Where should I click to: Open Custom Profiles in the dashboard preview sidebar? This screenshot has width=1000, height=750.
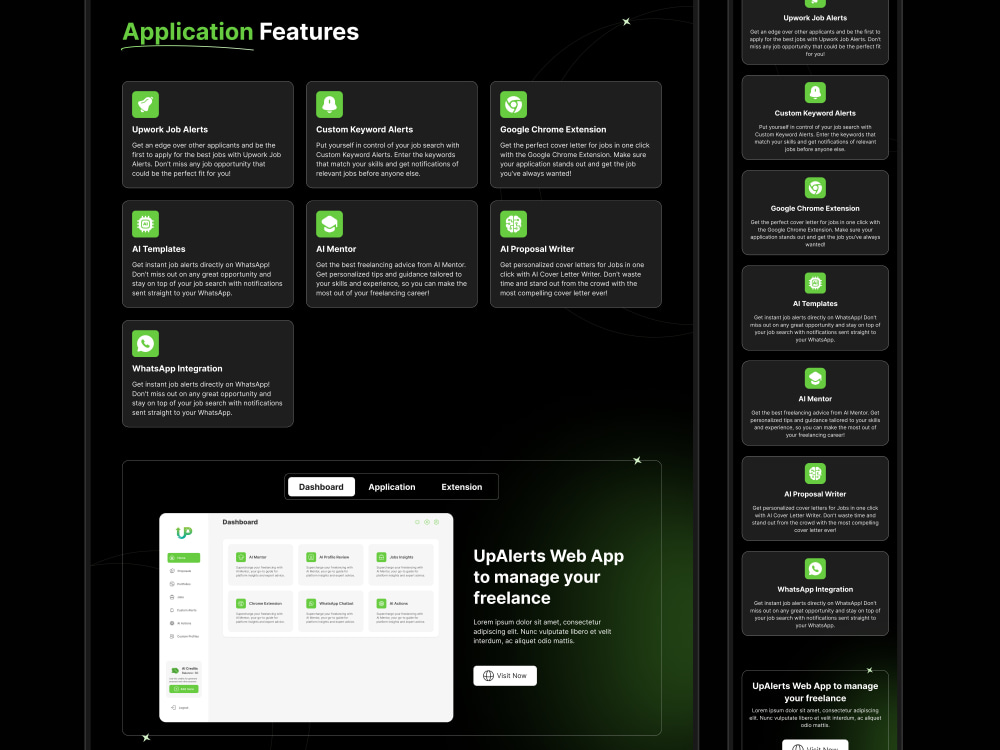click(x=184, y=636)
